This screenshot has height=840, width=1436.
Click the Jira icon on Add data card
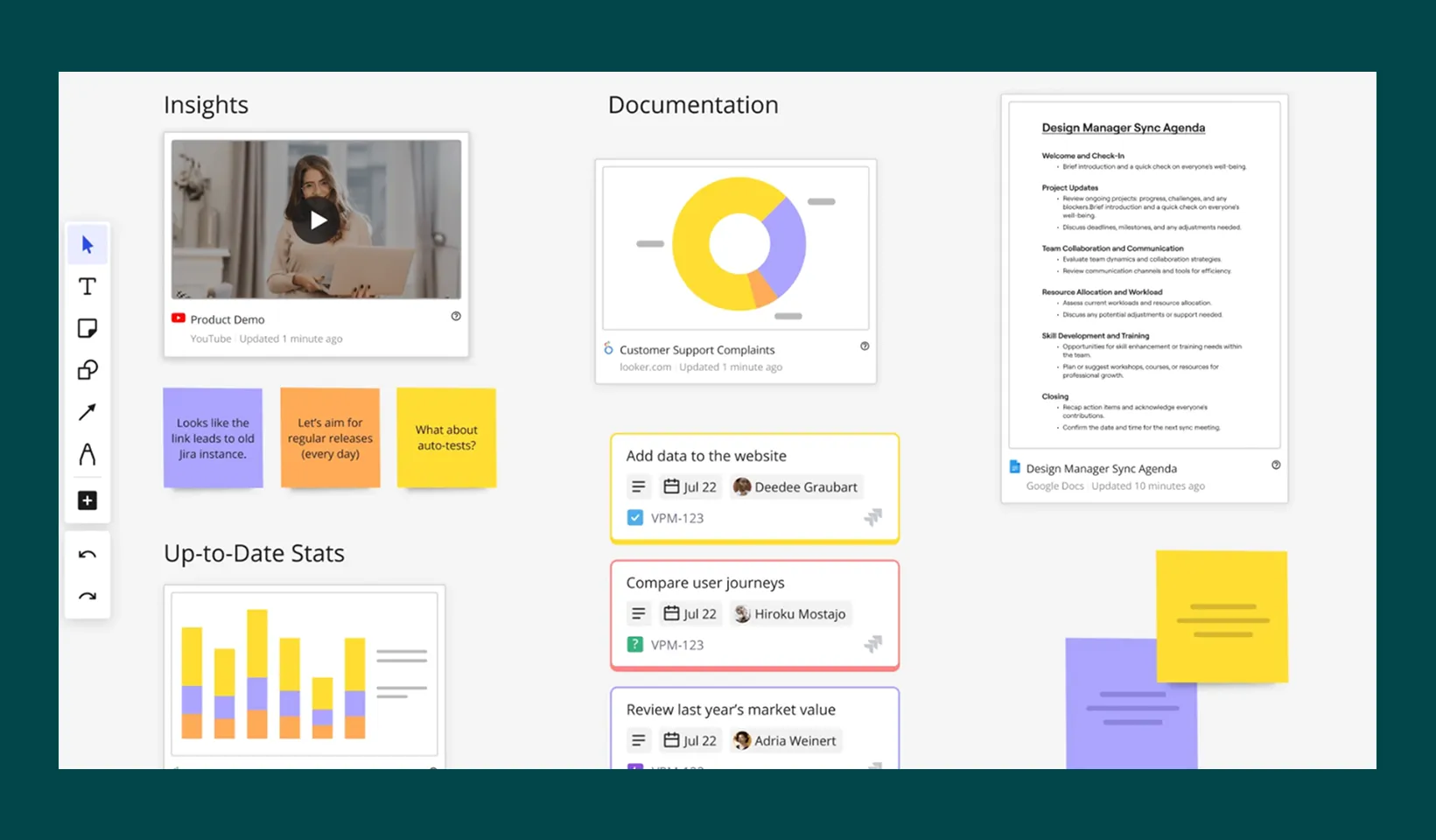click(873, 518)
